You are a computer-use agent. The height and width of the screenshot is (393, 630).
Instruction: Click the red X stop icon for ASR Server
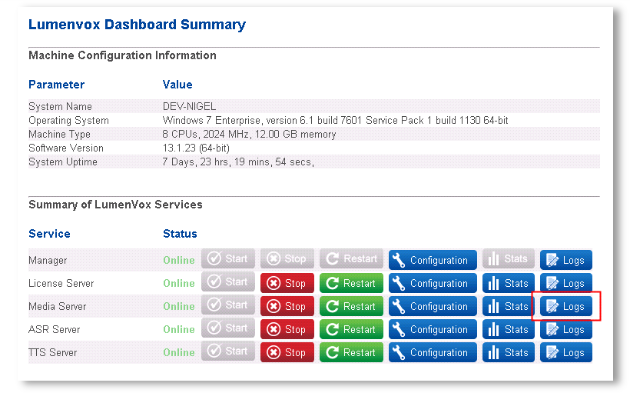click(274, 330)
